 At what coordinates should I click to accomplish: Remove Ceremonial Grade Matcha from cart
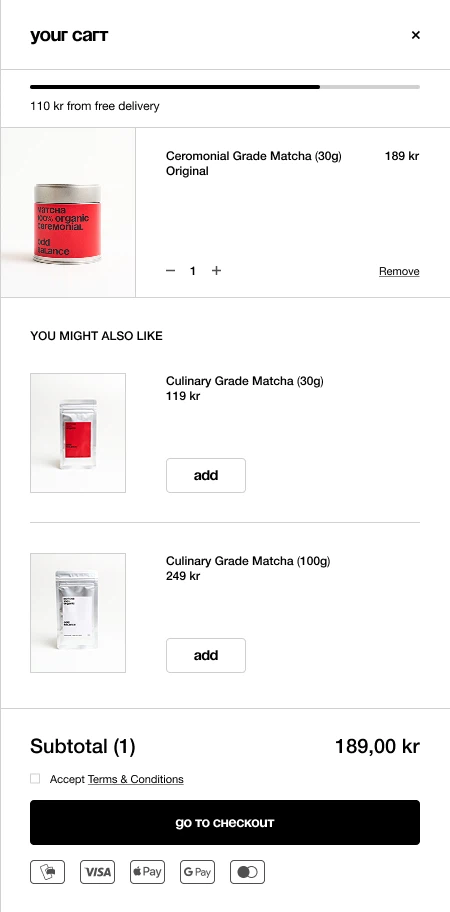399,271
